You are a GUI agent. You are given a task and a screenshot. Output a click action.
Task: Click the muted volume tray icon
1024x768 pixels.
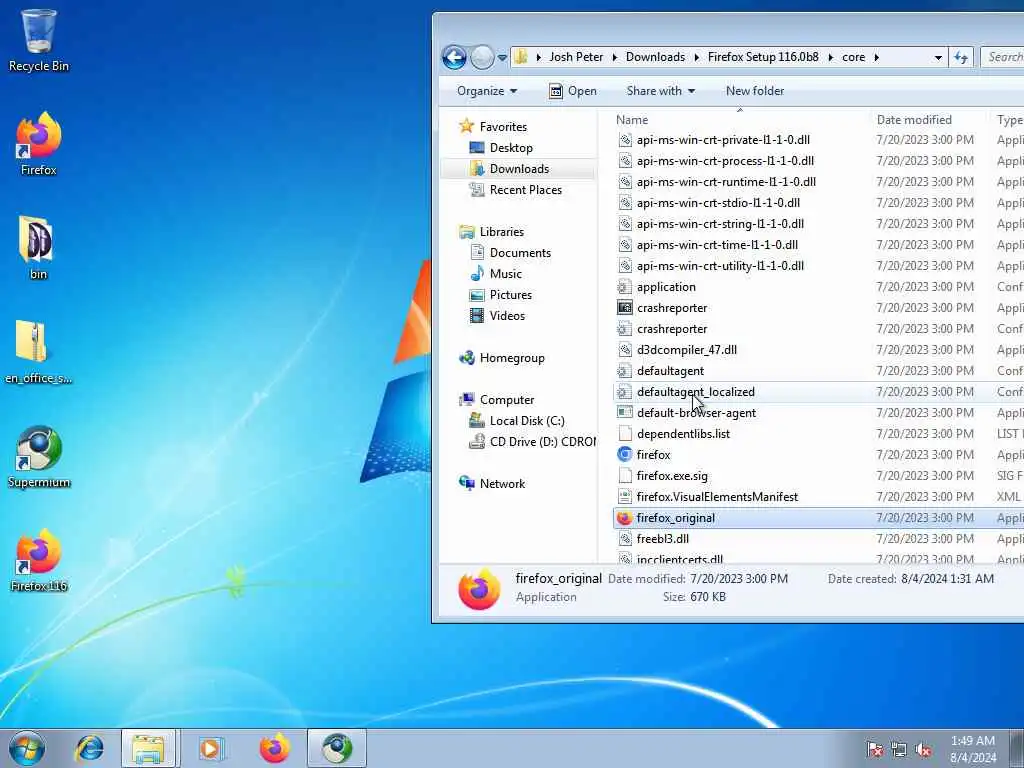[923, 749]
